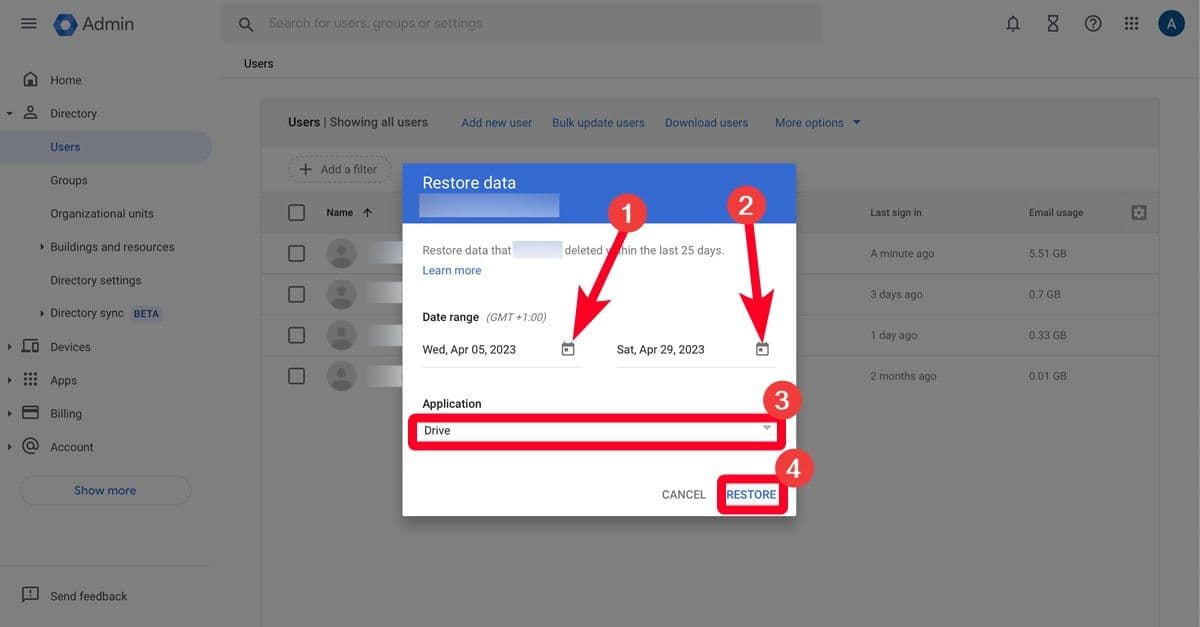
Task: Check the last user row checkbox
Action: 296,376
